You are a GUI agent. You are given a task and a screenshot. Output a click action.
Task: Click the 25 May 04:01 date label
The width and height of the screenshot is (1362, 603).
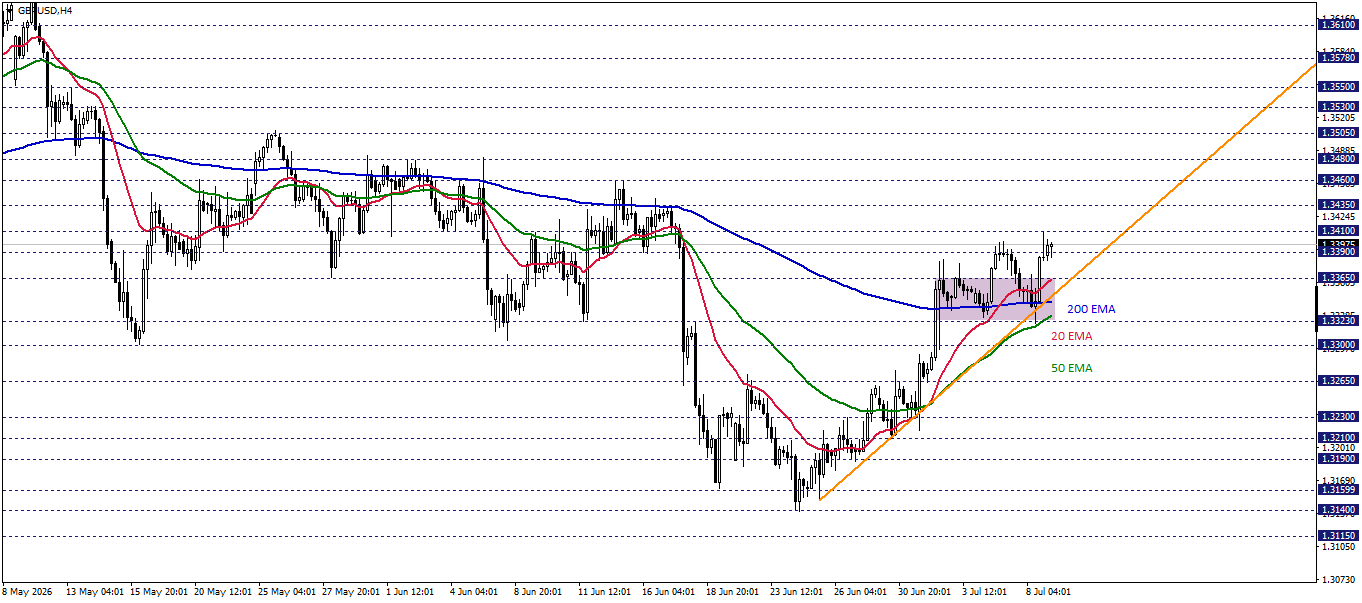(x=287, y=592)
